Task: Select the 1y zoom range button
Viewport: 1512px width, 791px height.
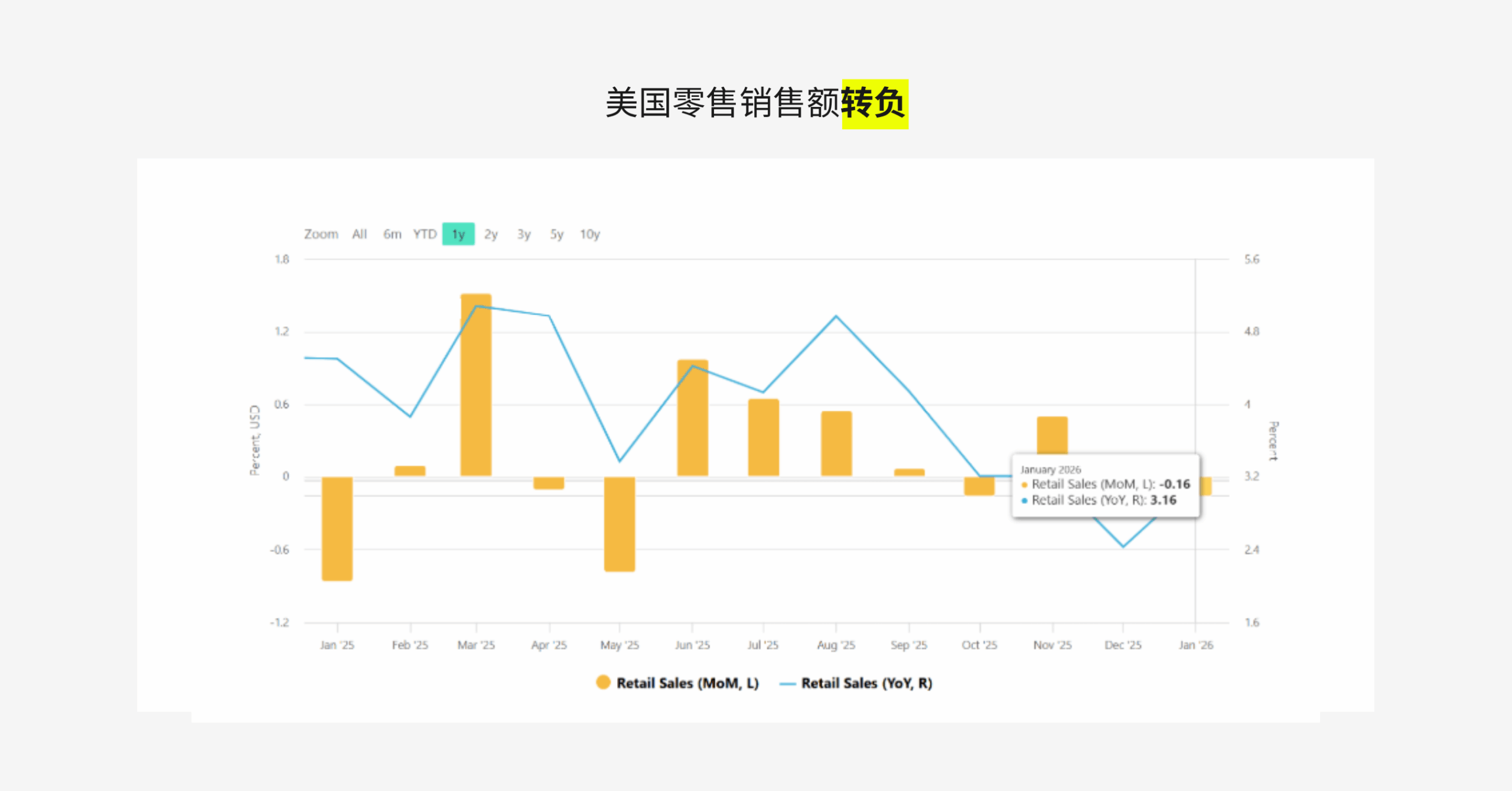Action: coord(458,234)
